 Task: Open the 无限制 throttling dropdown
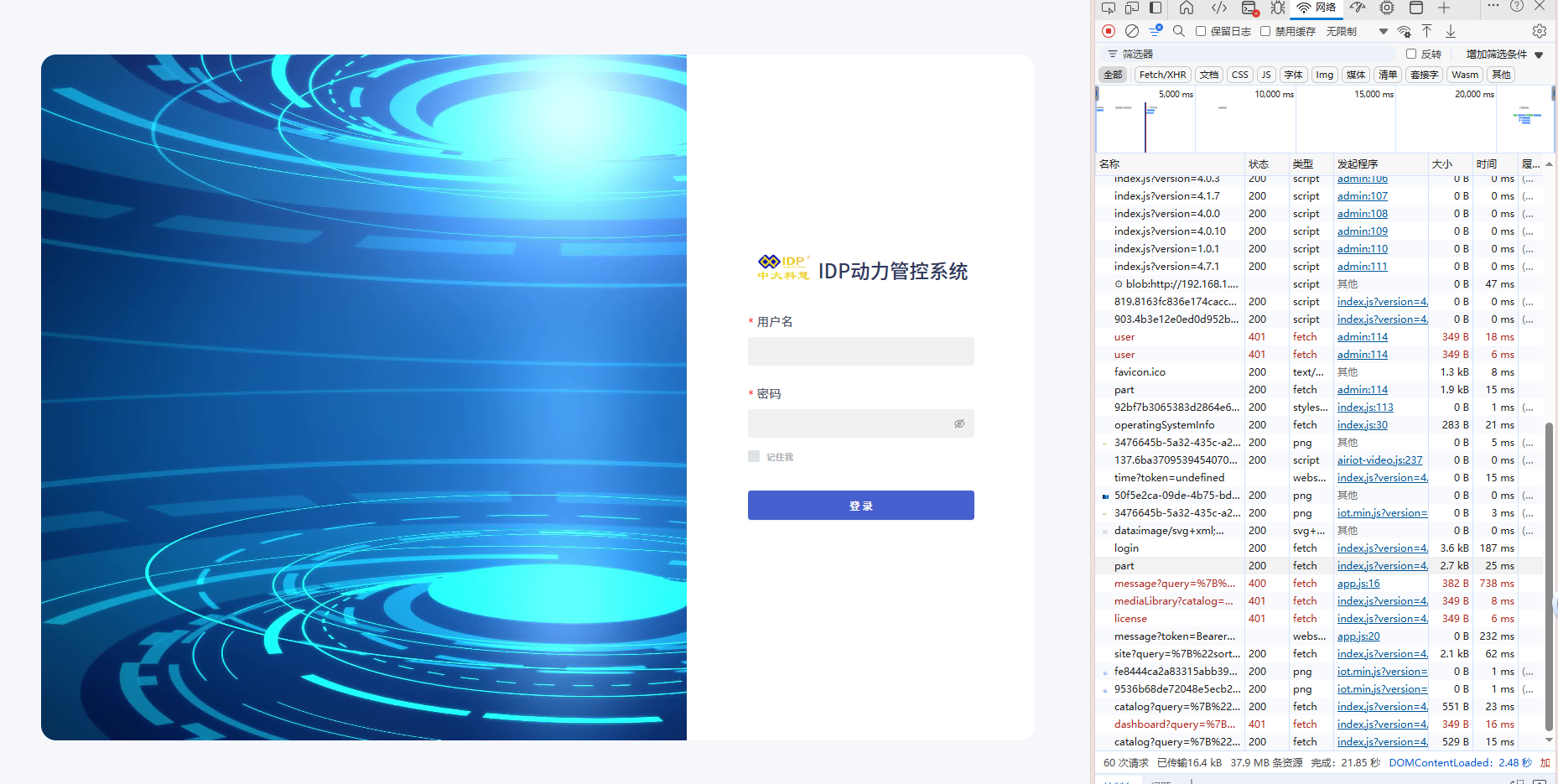(x=1356, y=31)
